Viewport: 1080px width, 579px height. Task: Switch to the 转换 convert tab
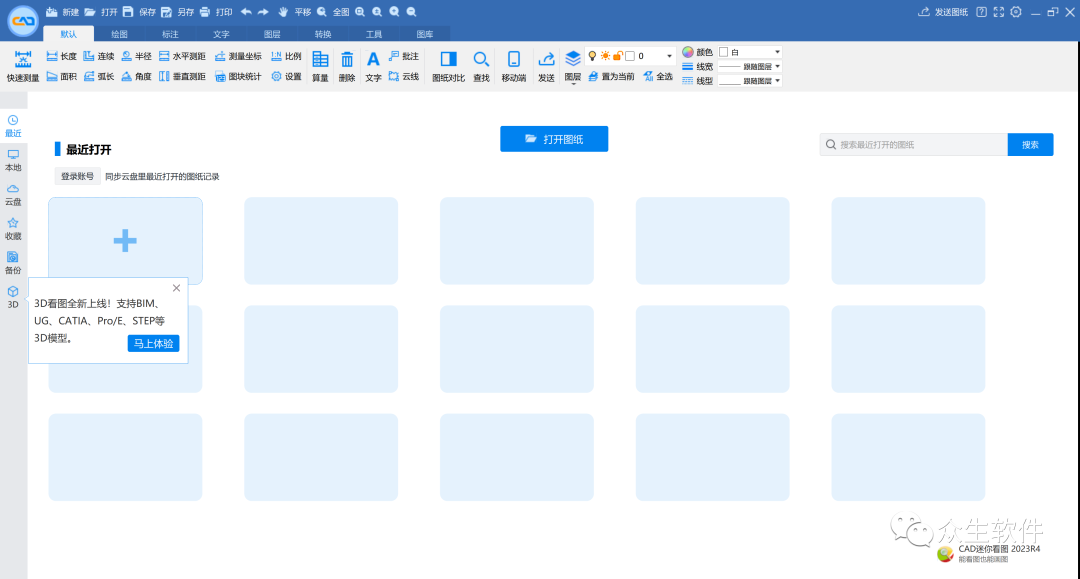click(x=323, y=34)
